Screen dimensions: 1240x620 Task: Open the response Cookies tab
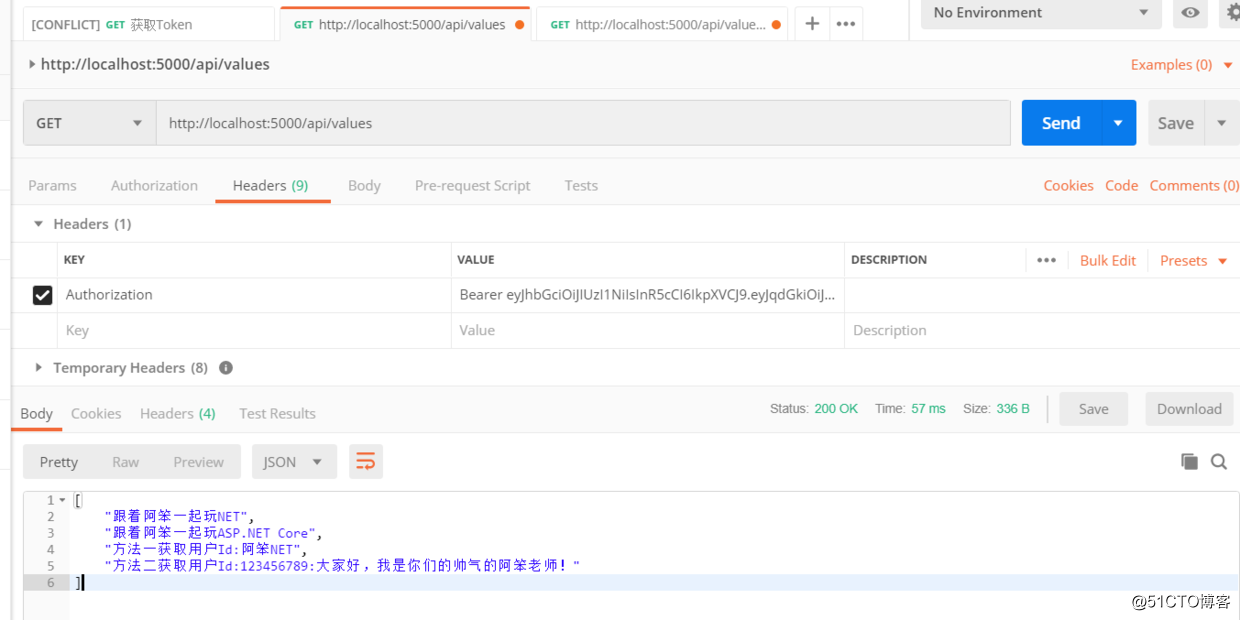tap(96, 413)
